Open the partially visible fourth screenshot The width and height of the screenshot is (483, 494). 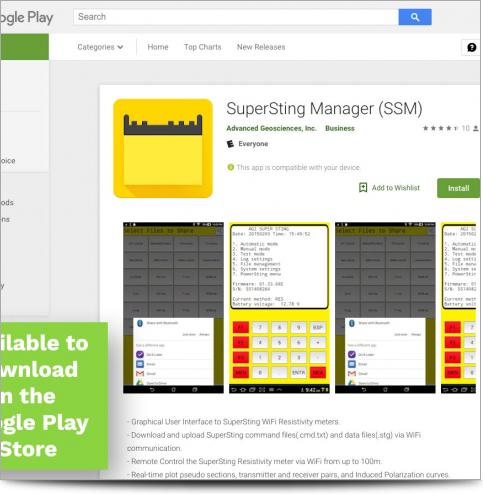(x=459, y=308)
